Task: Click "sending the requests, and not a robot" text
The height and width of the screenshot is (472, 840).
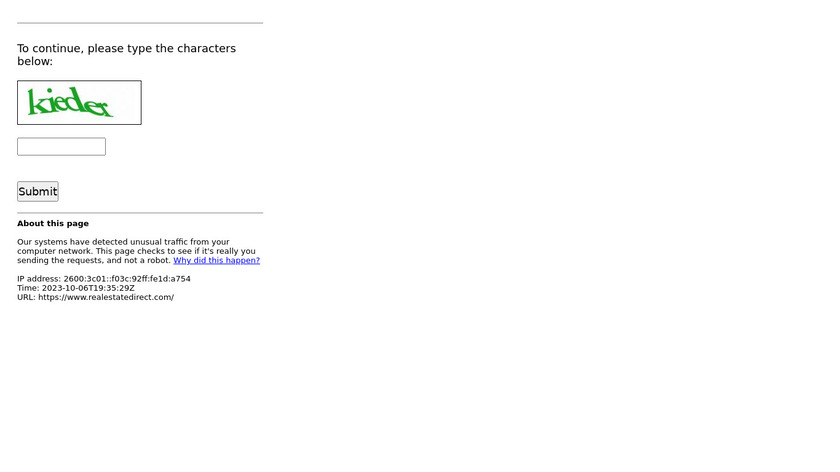Action: pyautogui.click(x=93, y=260)
